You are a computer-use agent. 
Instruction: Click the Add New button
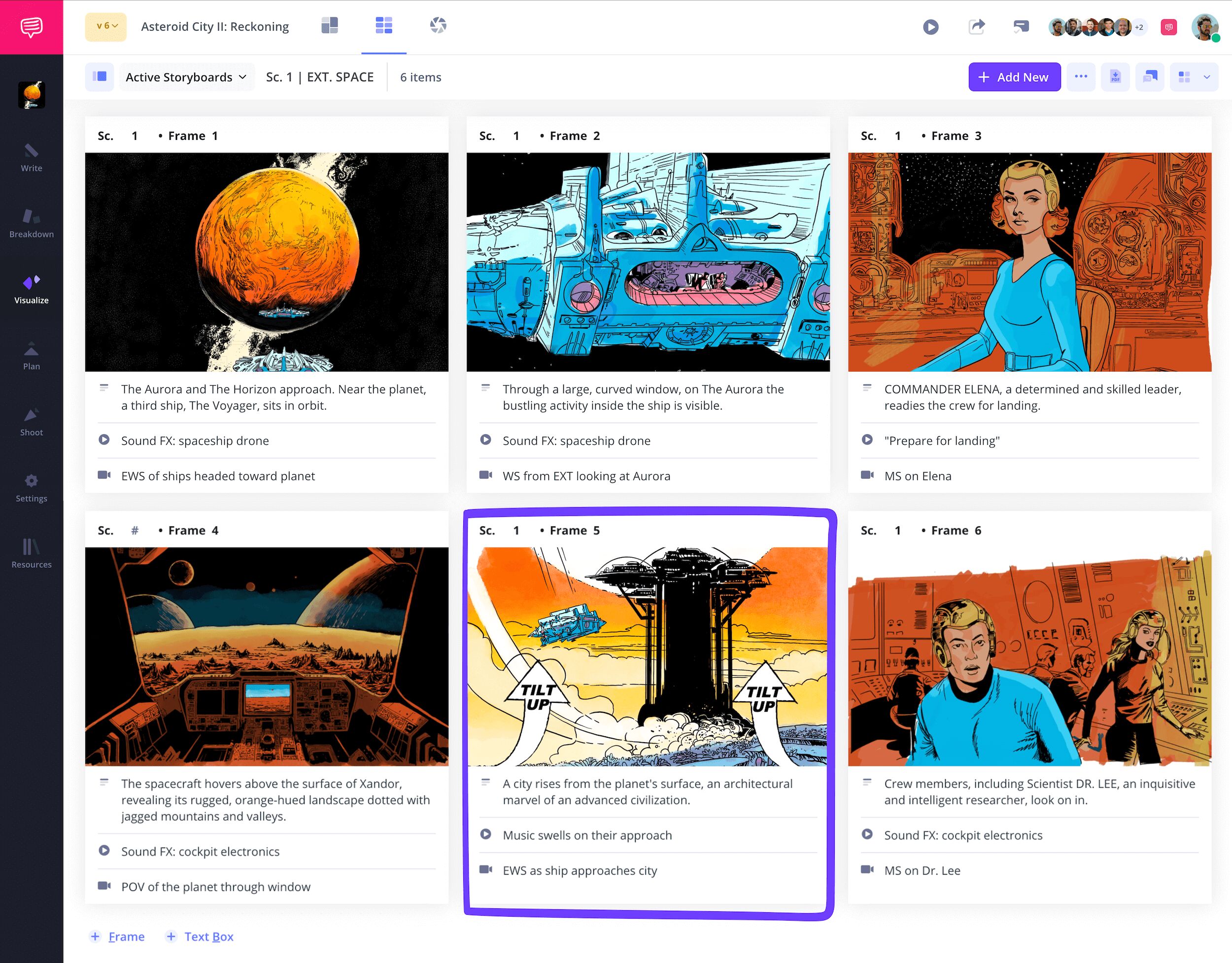coord(1014,77)
